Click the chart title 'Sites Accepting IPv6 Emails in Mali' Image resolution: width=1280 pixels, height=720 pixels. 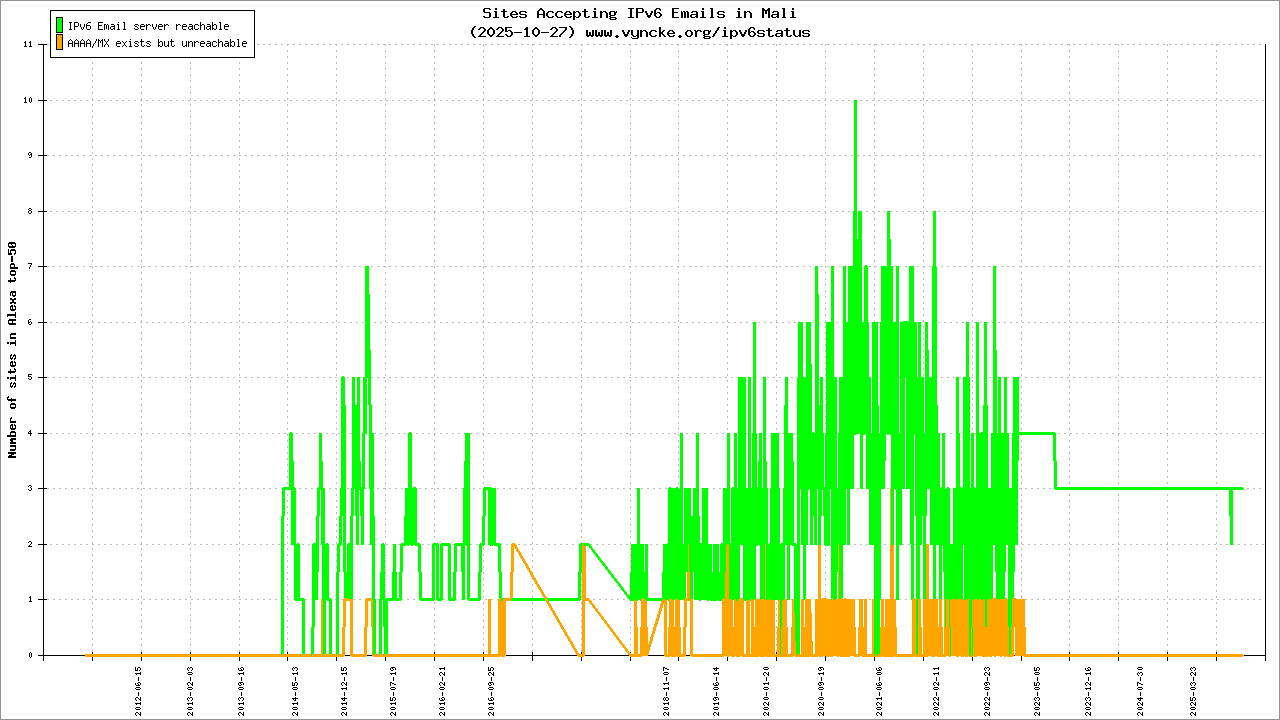click(x=640, y=14)
